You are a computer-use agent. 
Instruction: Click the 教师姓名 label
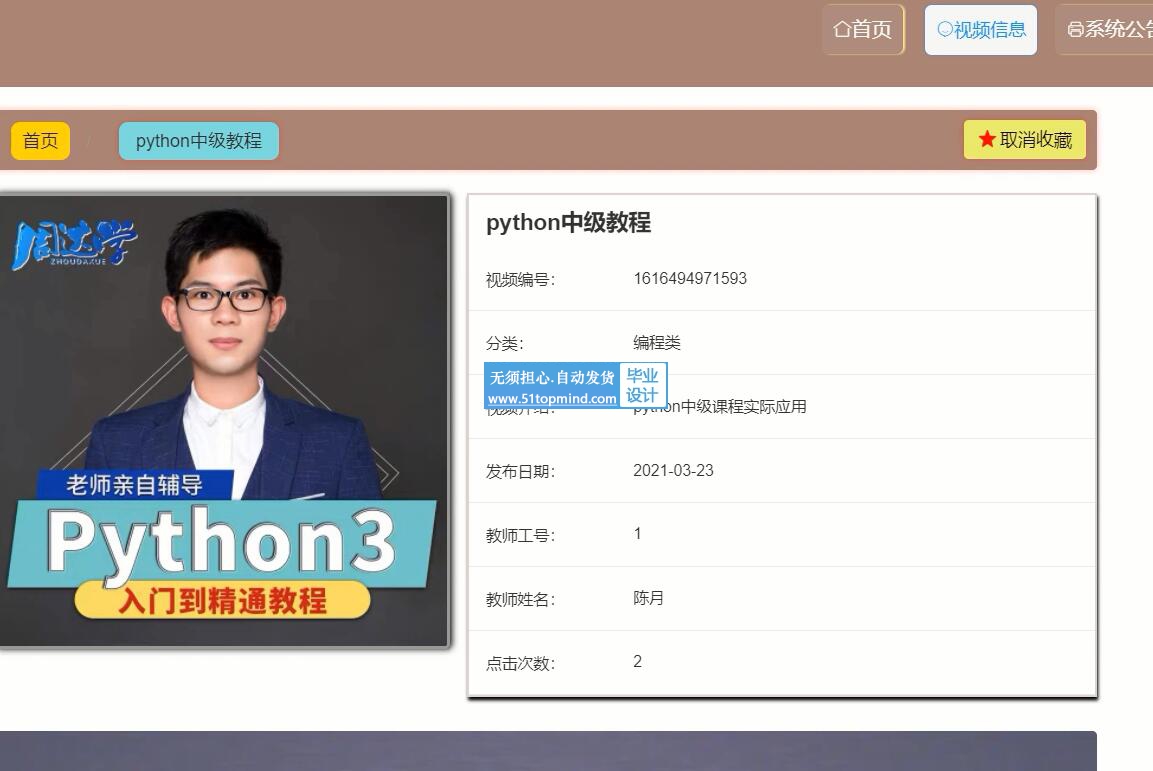pyautogui.click(x=520, y=599)
